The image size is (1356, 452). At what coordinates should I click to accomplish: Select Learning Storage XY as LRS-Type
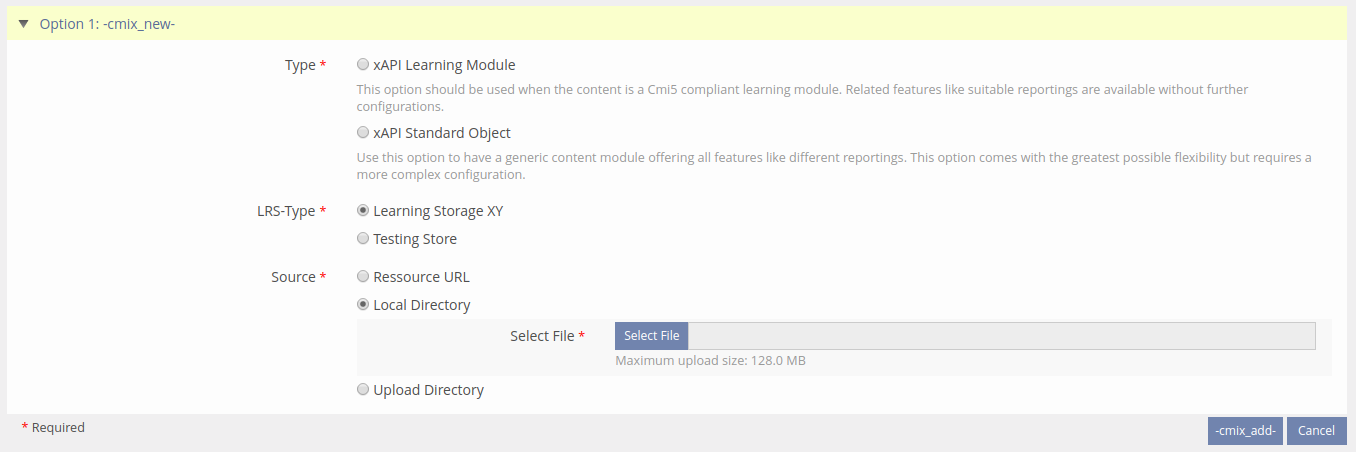[363, 211]
